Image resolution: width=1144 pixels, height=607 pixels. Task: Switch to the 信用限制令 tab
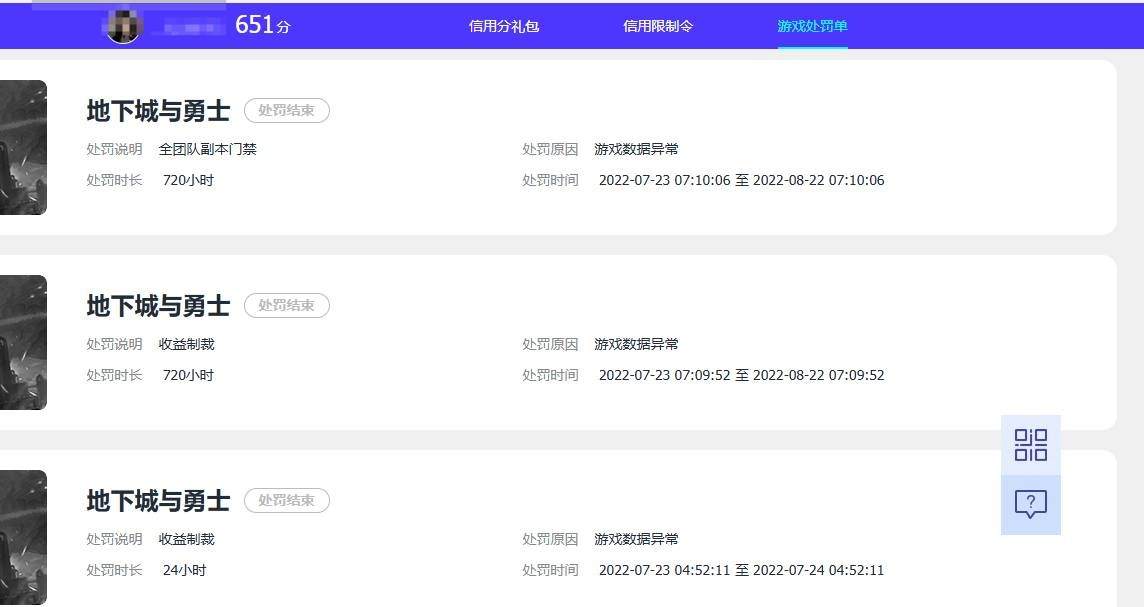tap(658, 26)
